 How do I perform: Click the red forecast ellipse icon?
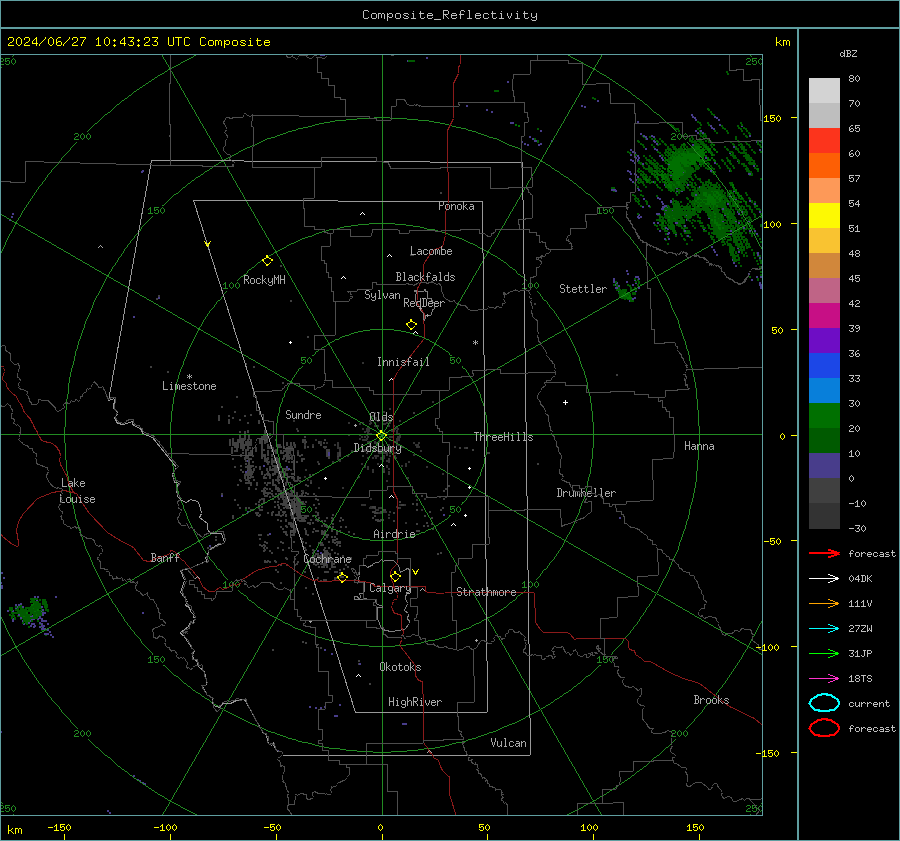pyautogui.click(x=824, y=728)
